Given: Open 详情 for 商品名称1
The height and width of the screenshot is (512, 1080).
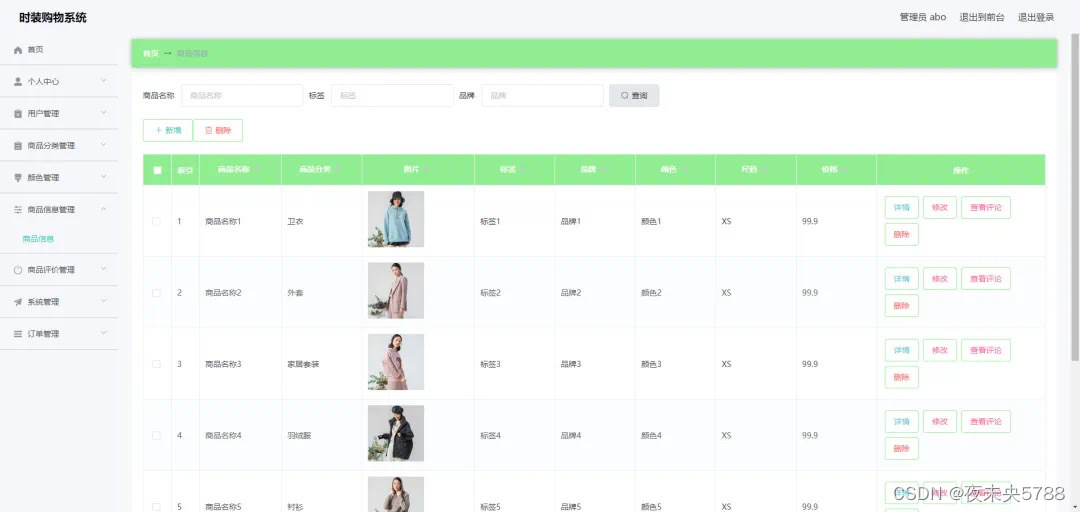Looking at the screenshot, I should pos(902,207).
